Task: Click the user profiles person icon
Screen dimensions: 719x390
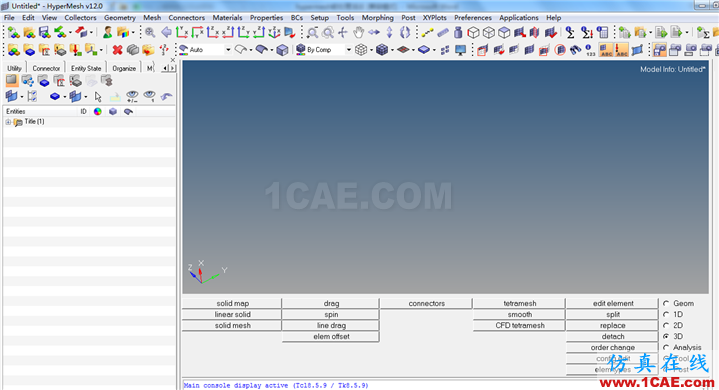Action: tap(107, 33)
